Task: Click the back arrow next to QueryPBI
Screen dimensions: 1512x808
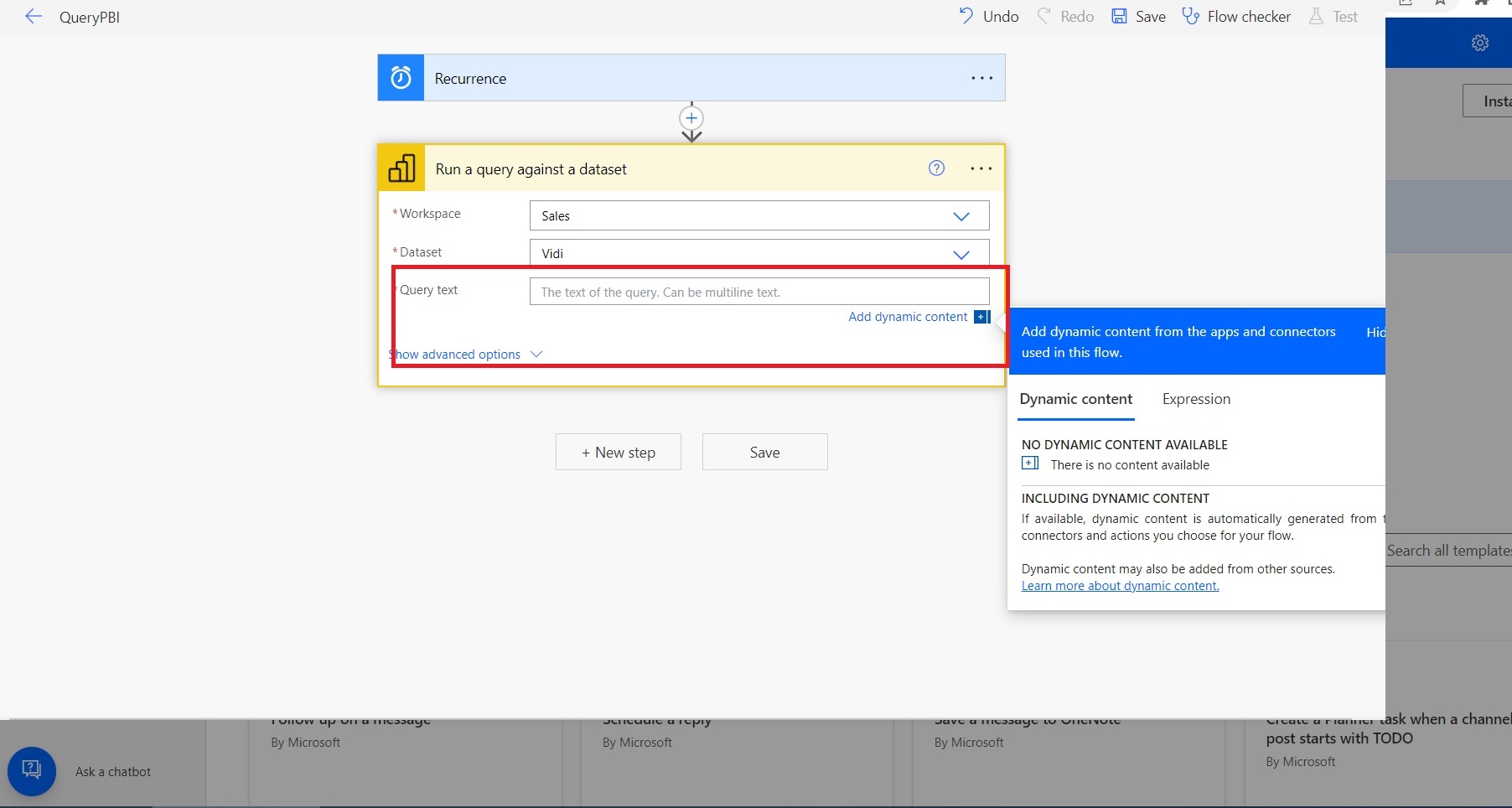Action: pos(34,16)
